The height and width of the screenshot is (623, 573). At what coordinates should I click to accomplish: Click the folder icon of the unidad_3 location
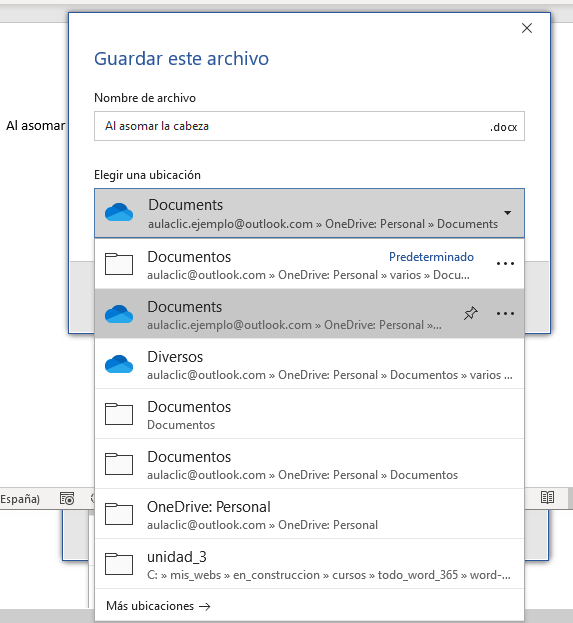(119, 564)
